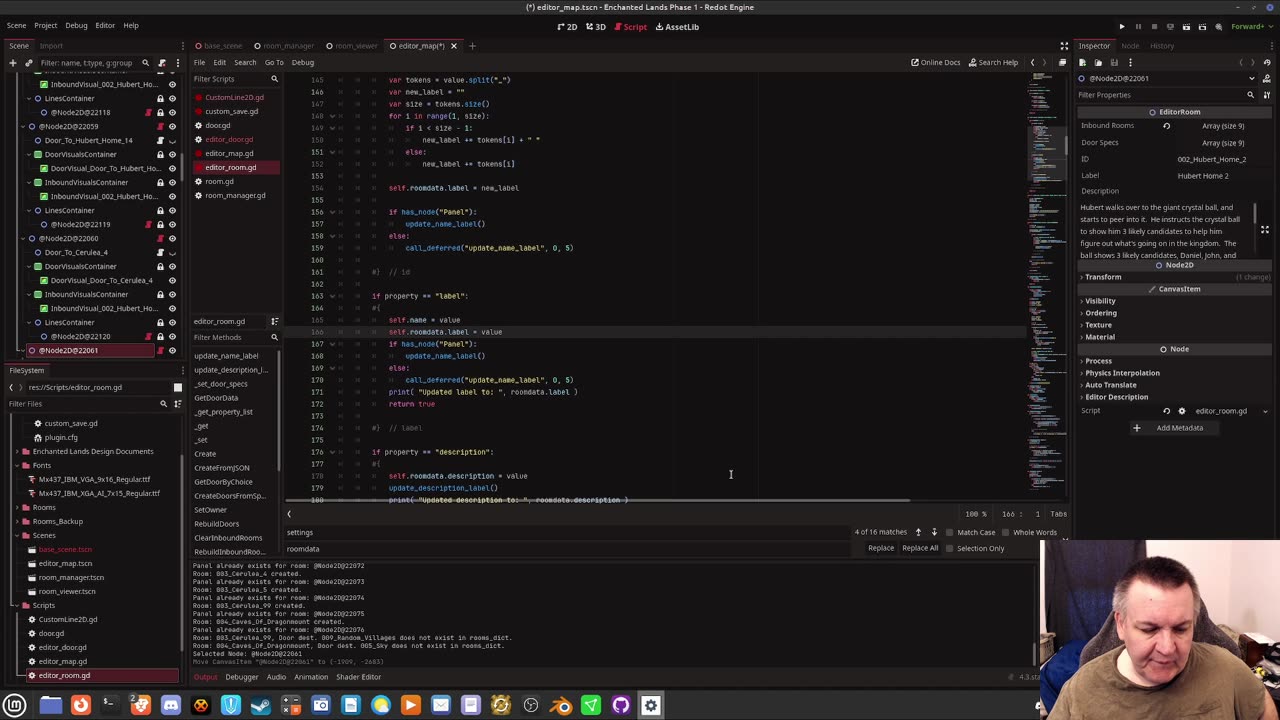Open documentation icon beside @Node2D@22061 in Inspector
Viewport: 1280px width, 720px height.
[1265, 78]
